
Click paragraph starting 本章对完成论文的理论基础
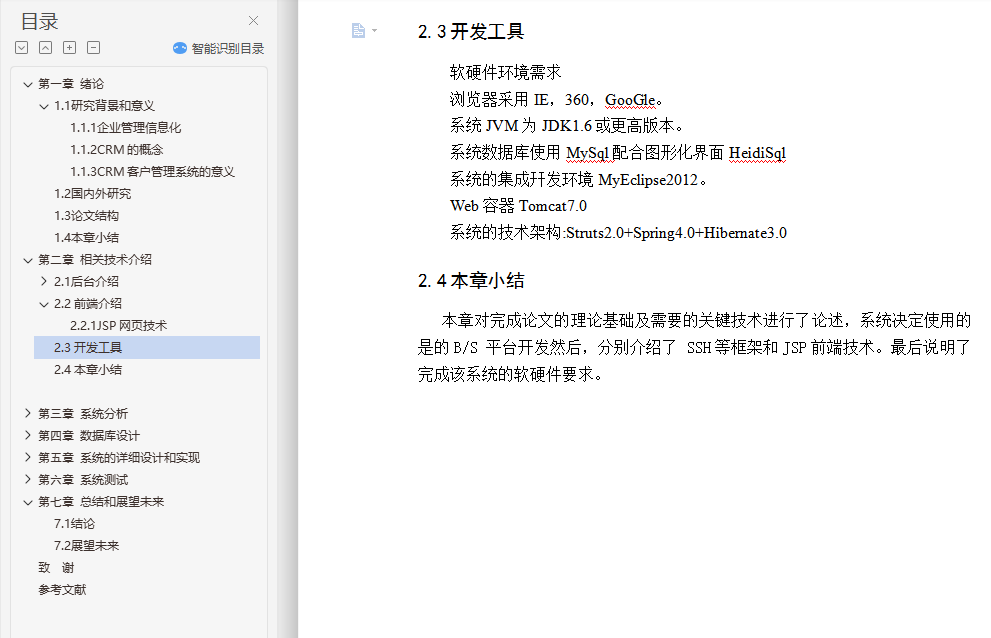click(x=694, y=347)
